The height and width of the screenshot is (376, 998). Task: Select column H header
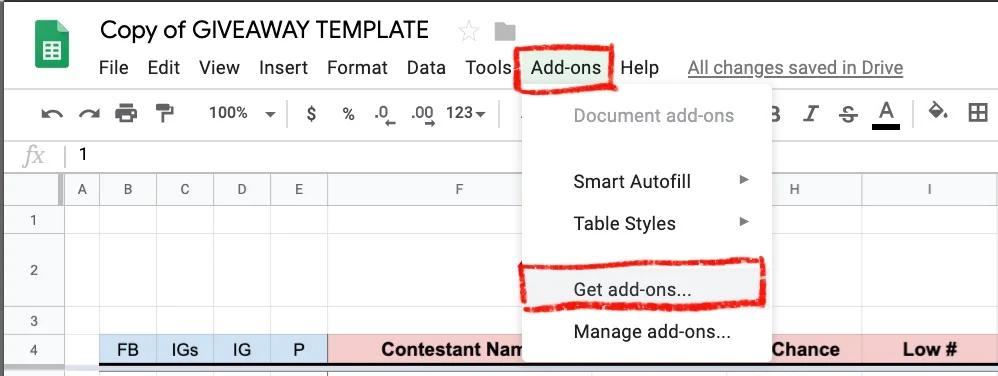(x=794, y=189)
